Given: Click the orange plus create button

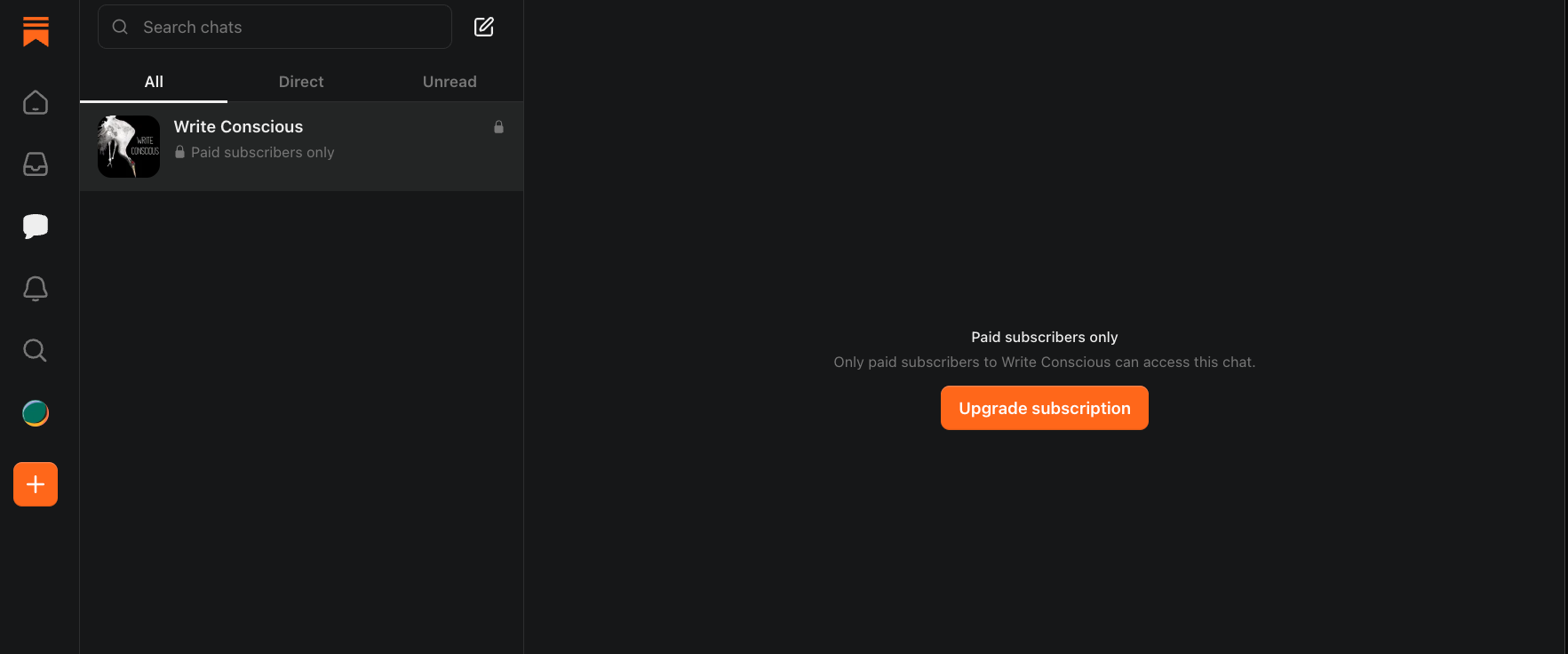Looking at the screenshot, I should (x=36, y=484).
